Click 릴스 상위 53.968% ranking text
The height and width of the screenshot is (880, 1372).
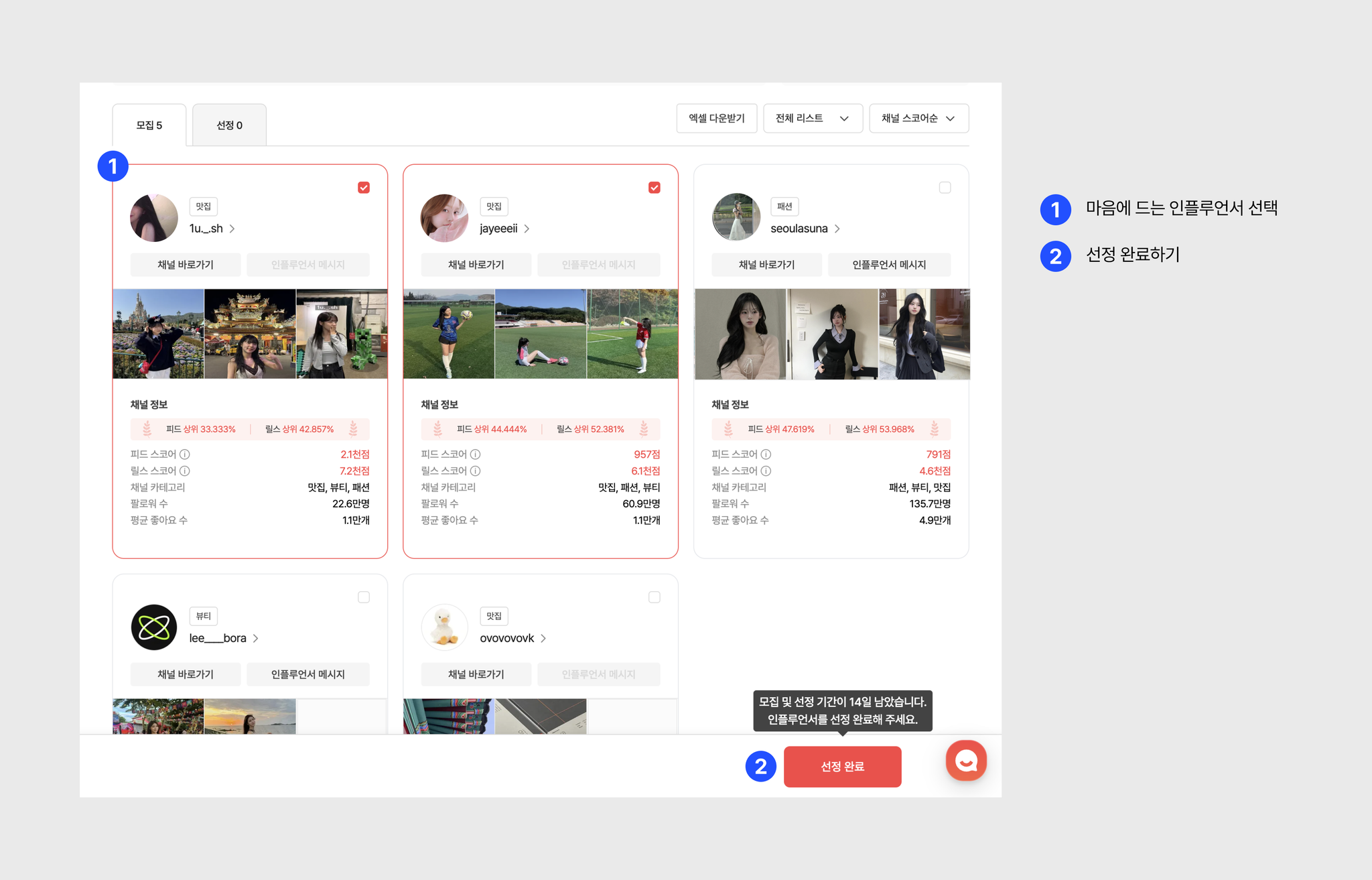click(880, 429)
